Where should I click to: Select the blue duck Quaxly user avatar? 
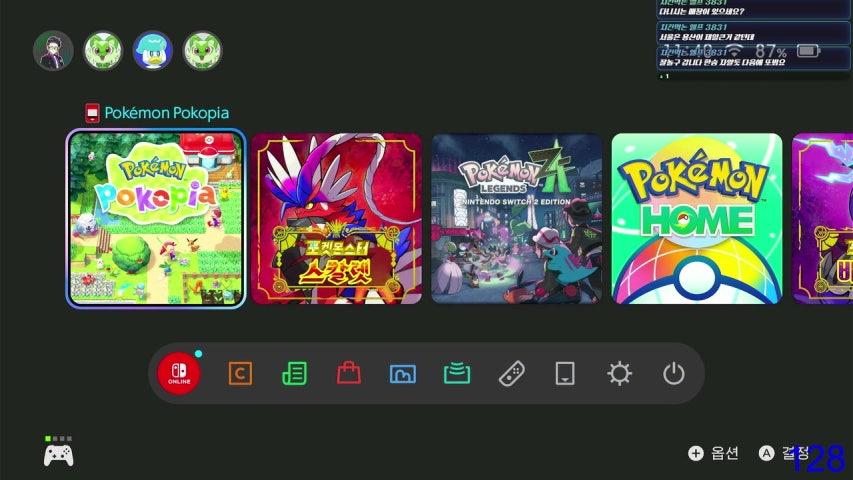coord(153,50)
